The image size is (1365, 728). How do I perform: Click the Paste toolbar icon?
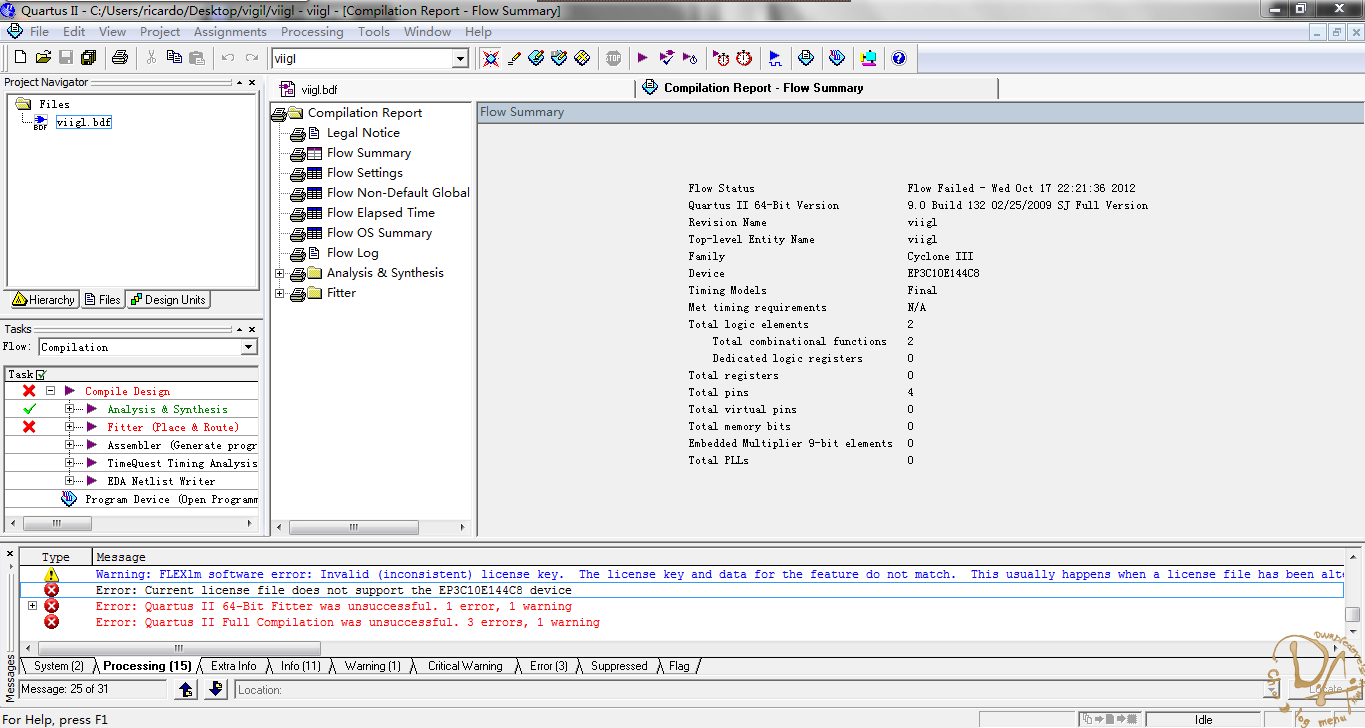click(x=197, y=58)
